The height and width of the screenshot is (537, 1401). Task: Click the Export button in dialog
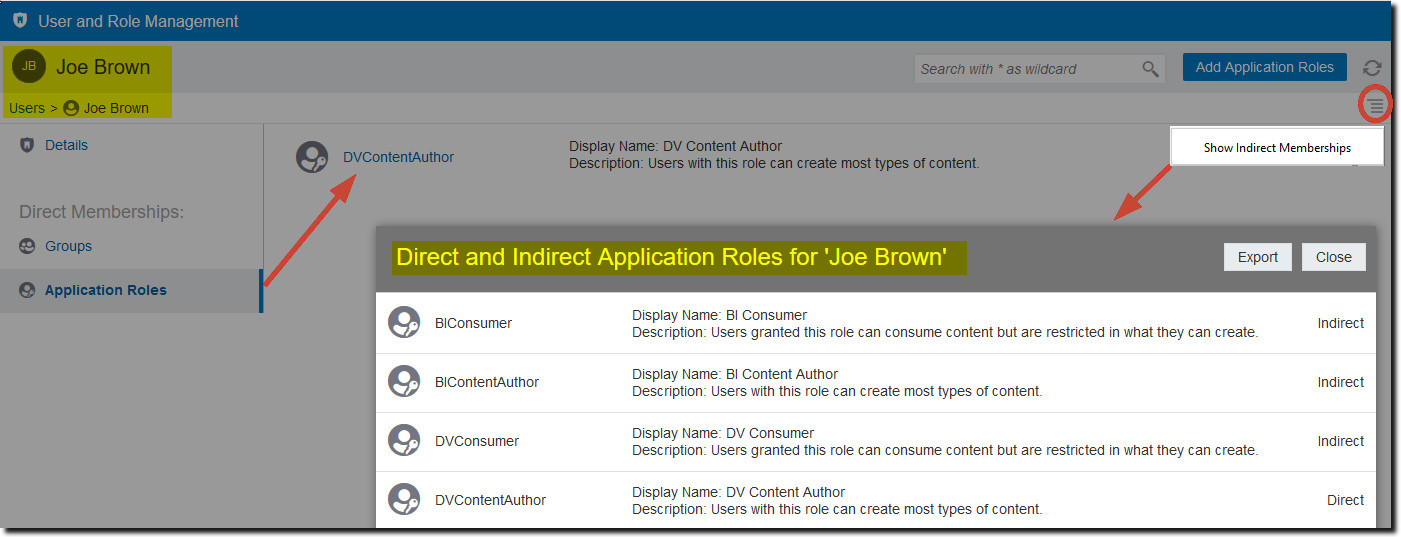pos(1258,257)
